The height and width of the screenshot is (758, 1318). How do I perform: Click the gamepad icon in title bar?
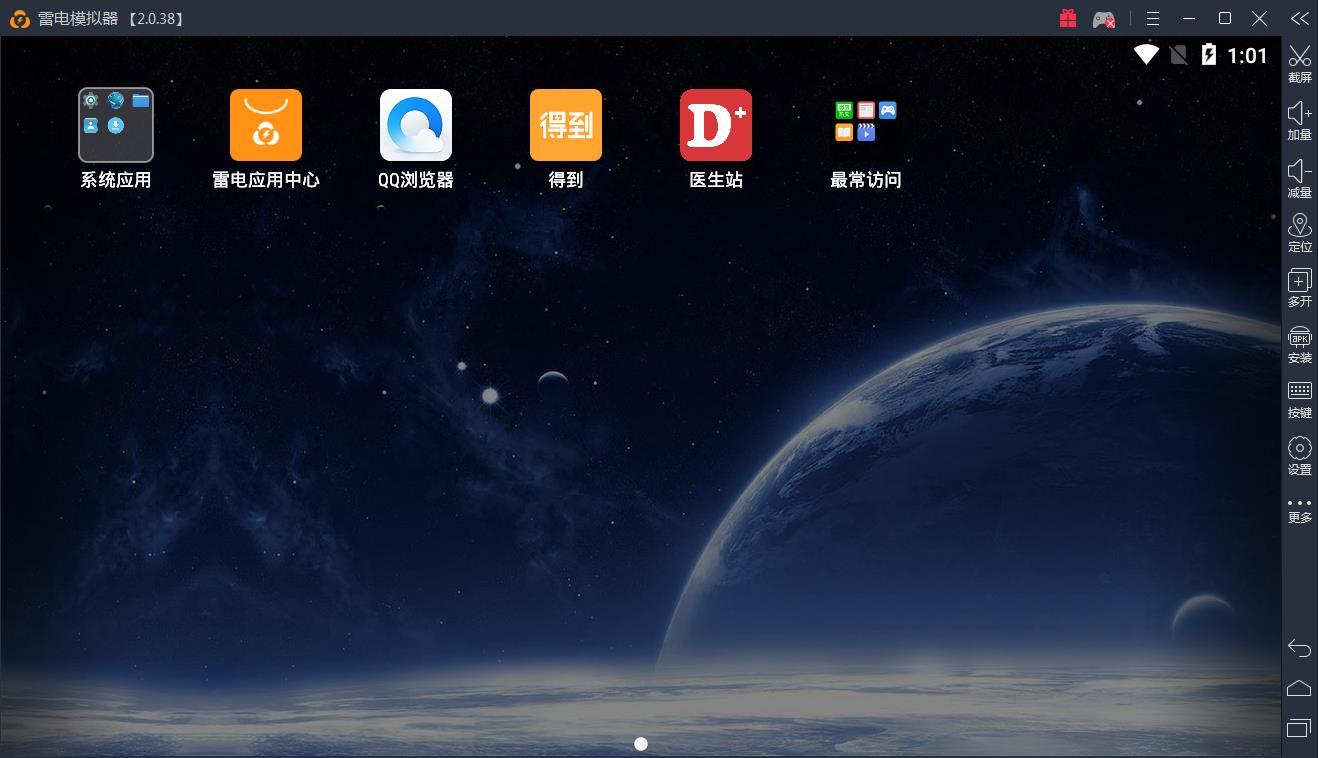click(x=1104, y=18)
